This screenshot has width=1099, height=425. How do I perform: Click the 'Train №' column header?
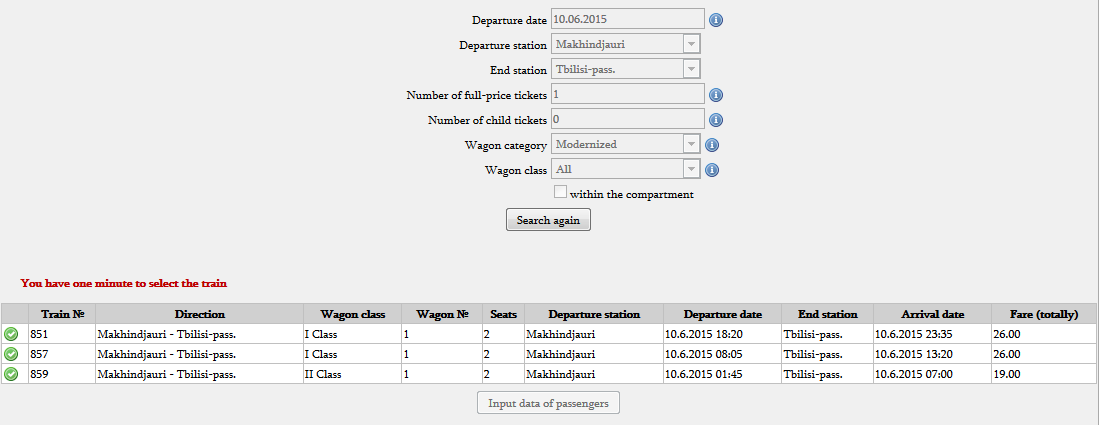pos(62,314)
